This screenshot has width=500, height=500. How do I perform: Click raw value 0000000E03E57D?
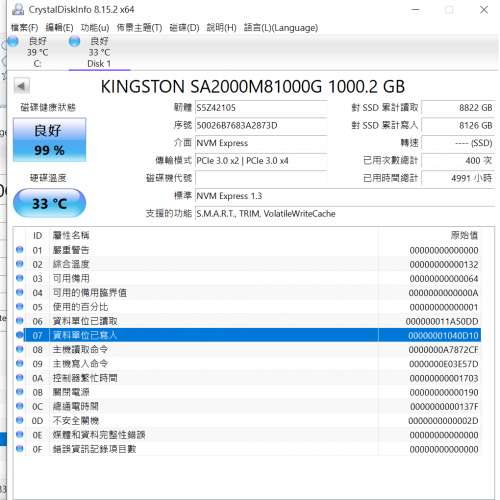coord(444,364)
